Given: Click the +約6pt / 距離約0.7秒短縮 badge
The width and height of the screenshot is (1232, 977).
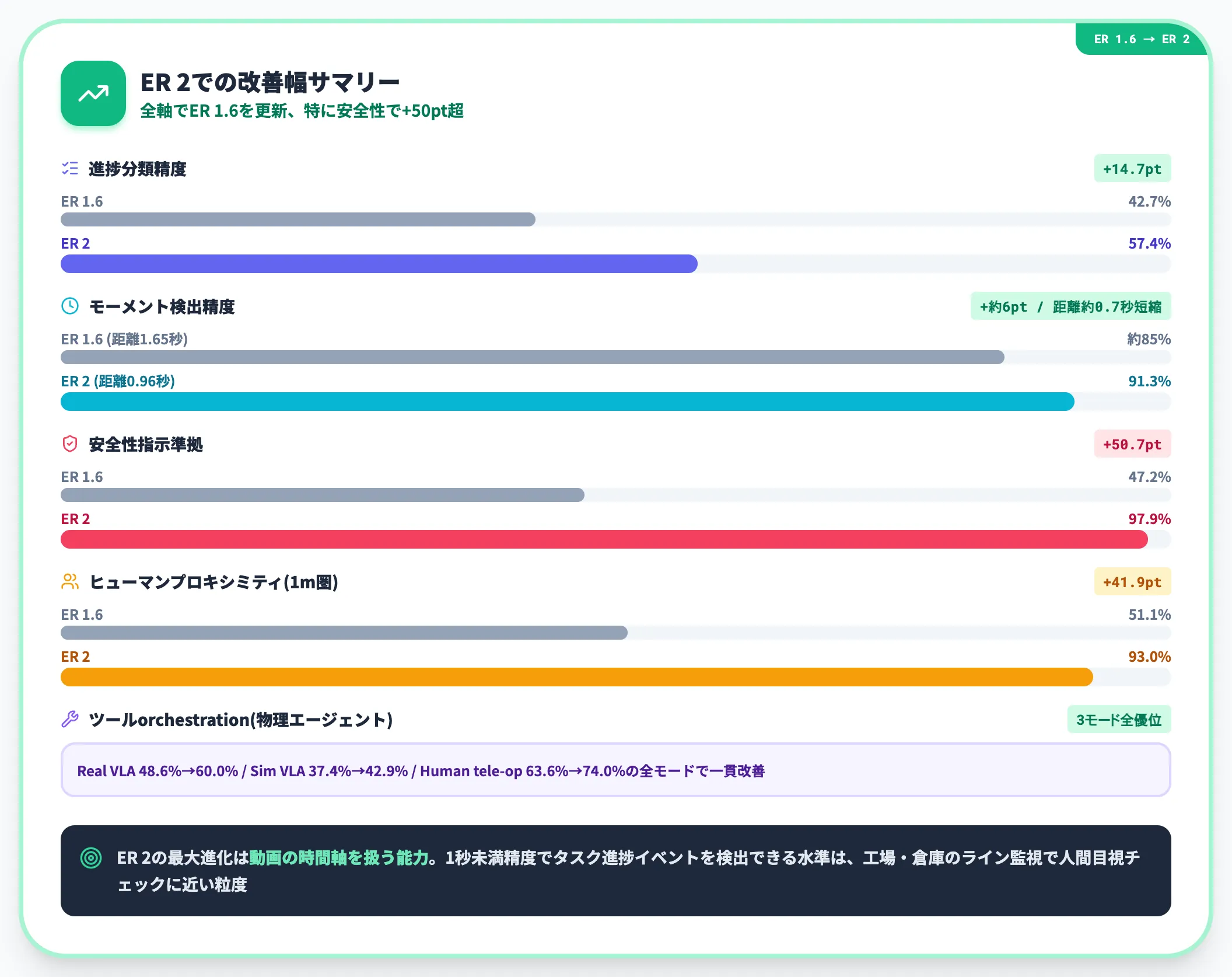Looking at the screenshot, I should (x=1070, y=306).
